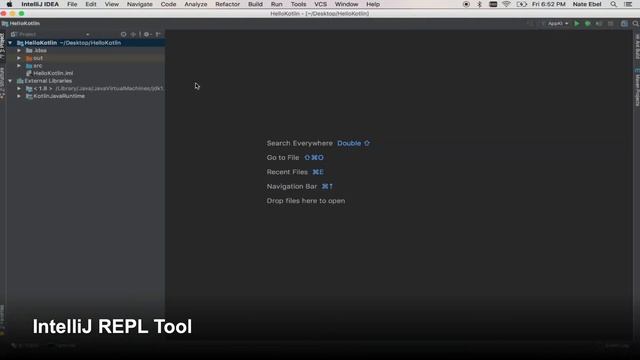Expand the < 1.8 > JDK arrow
Viewport: 640px width, 360px height.
(x=19, y=89)
